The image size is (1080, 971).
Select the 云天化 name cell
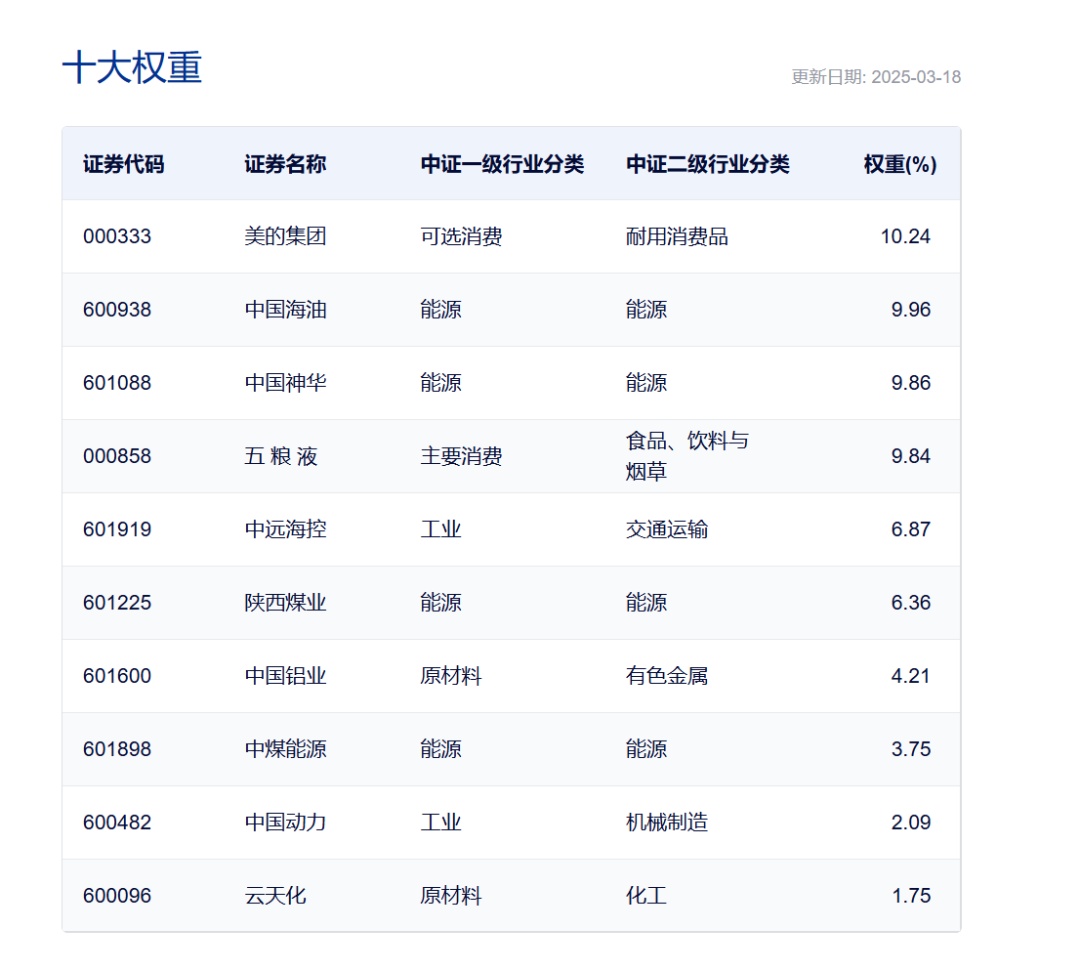[275, 895]
